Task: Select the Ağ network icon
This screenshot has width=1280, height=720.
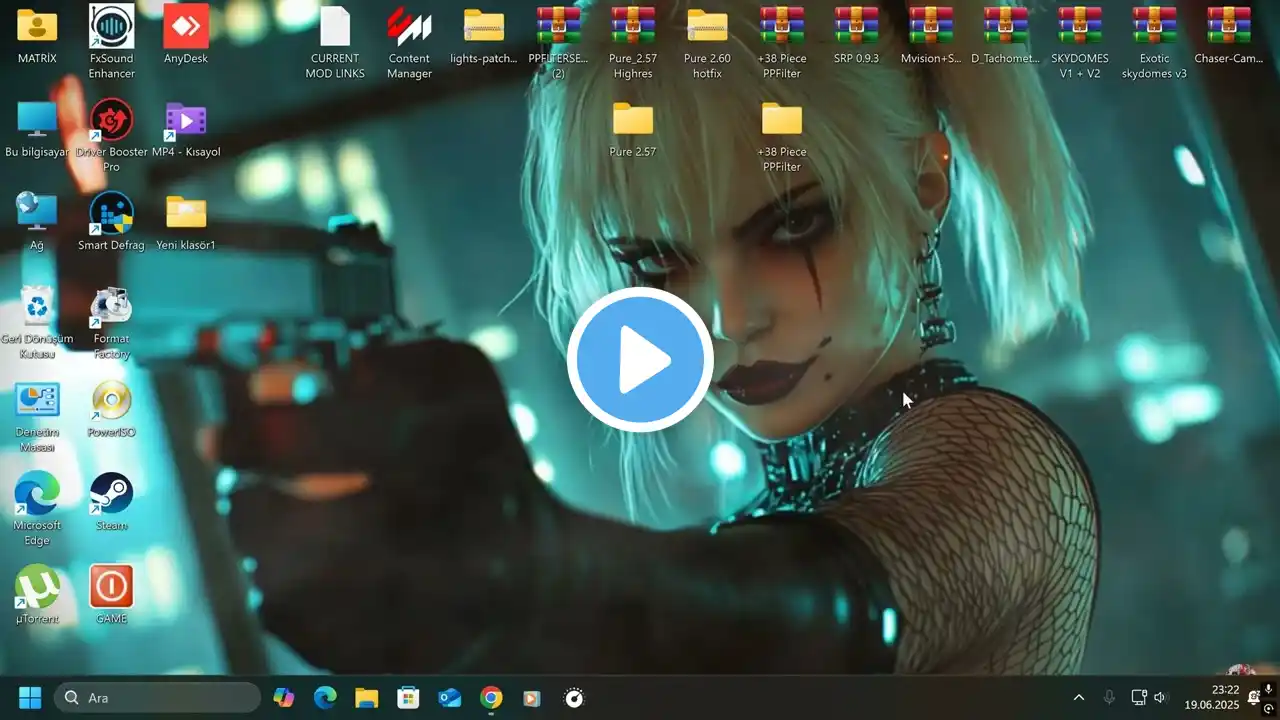Action: 37,213
